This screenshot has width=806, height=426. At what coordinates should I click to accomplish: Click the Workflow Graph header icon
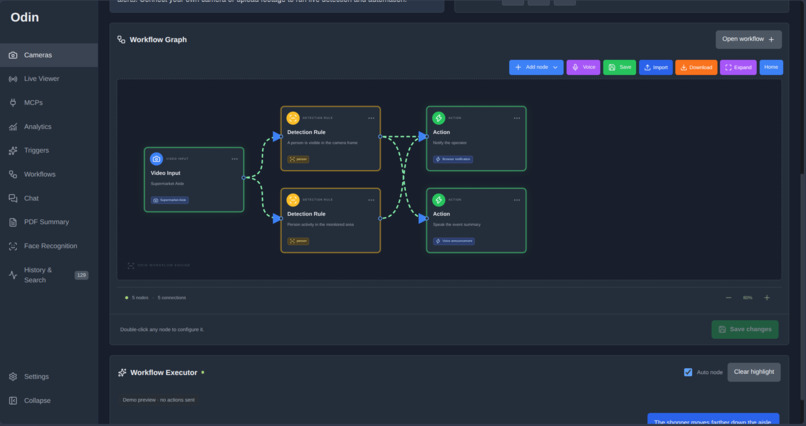click(121, 40)
